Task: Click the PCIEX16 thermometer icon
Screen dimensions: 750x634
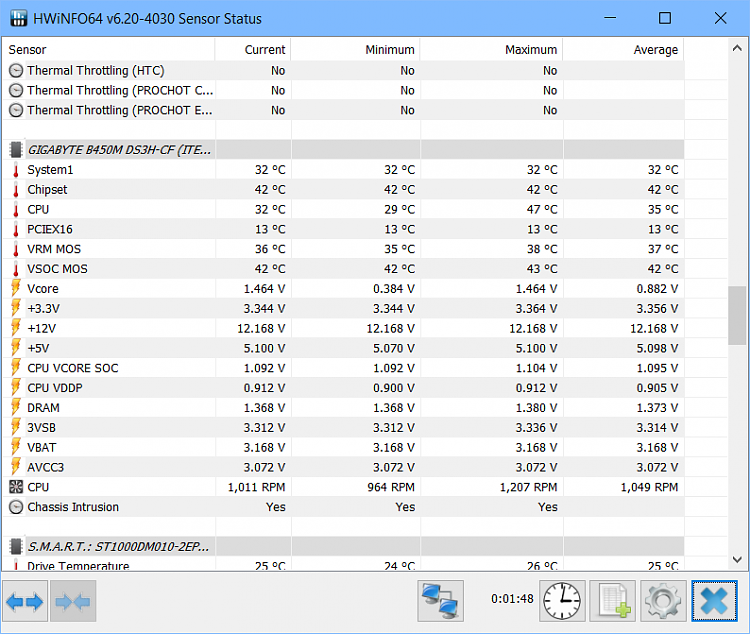Action: click(16, 230)
